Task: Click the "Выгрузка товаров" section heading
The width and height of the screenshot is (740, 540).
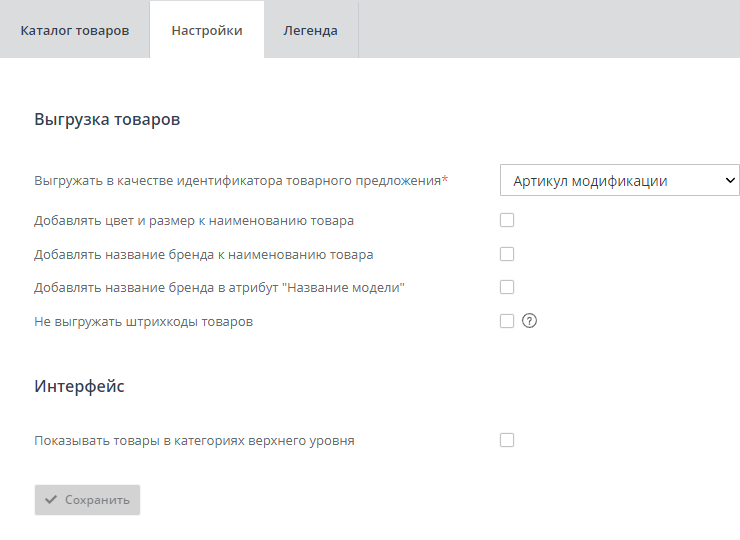Action: click(x=107, y=119)
